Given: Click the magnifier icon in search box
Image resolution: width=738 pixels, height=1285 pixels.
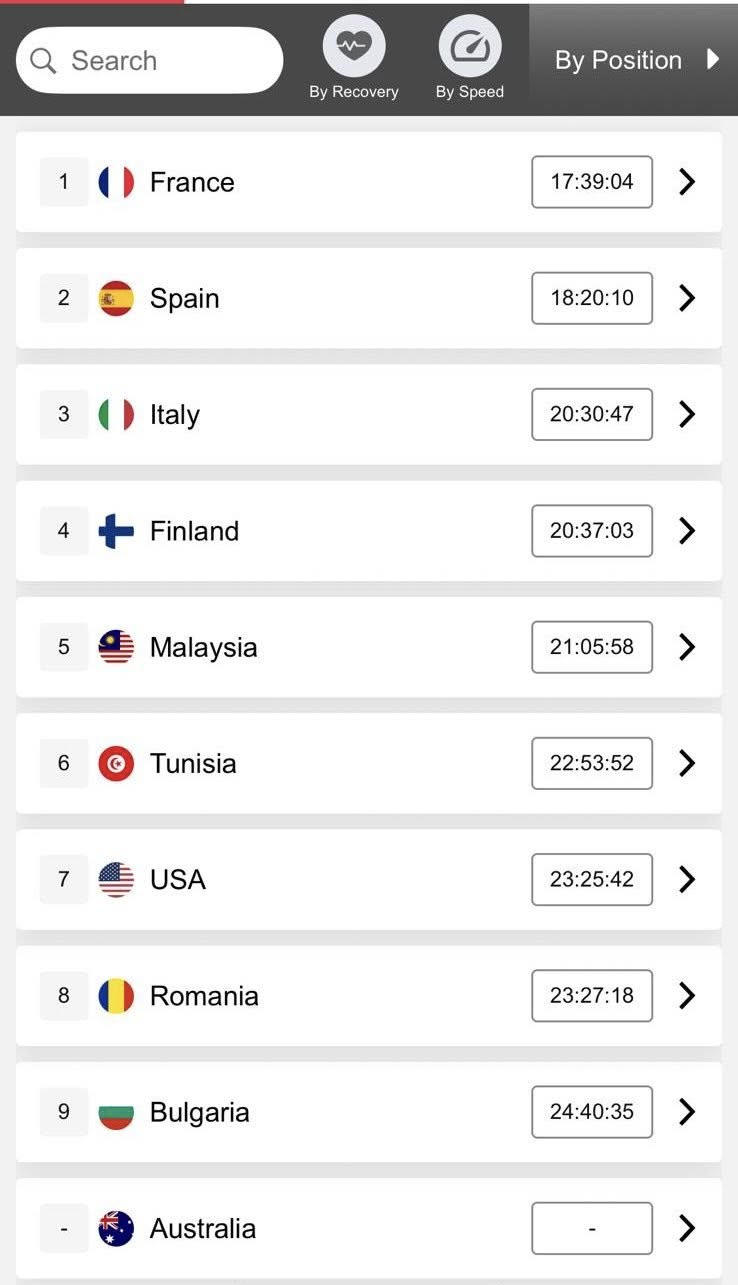Looking at the screenshot, I should (43, 61).
